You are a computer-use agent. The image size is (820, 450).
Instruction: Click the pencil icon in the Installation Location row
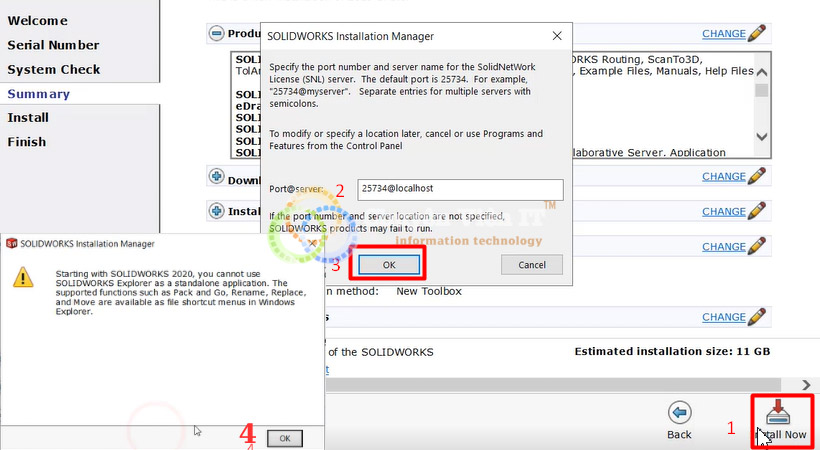[757, 211]
